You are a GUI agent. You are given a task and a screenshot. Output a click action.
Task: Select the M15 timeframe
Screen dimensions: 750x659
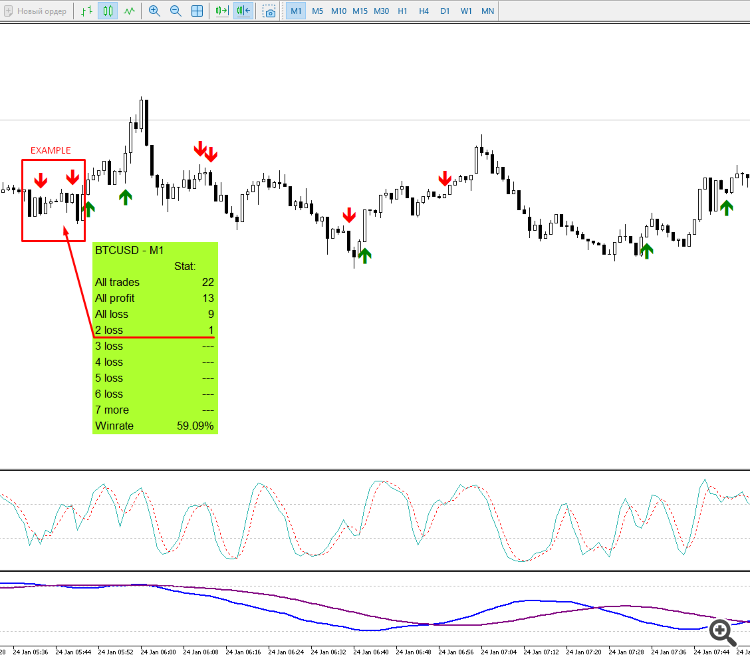360,11
